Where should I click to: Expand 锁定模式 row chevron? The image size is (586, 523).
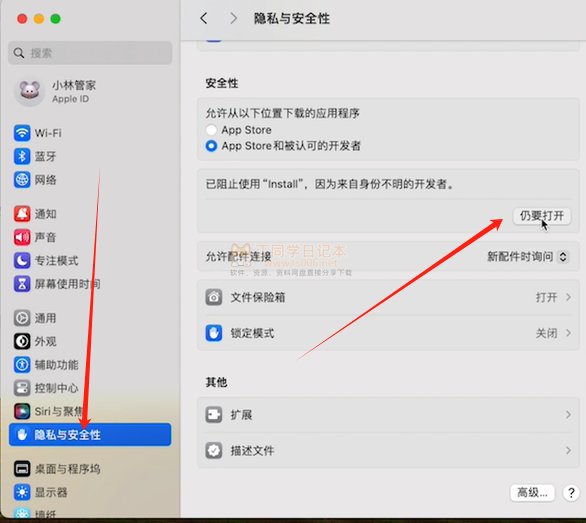click(568, 333)
